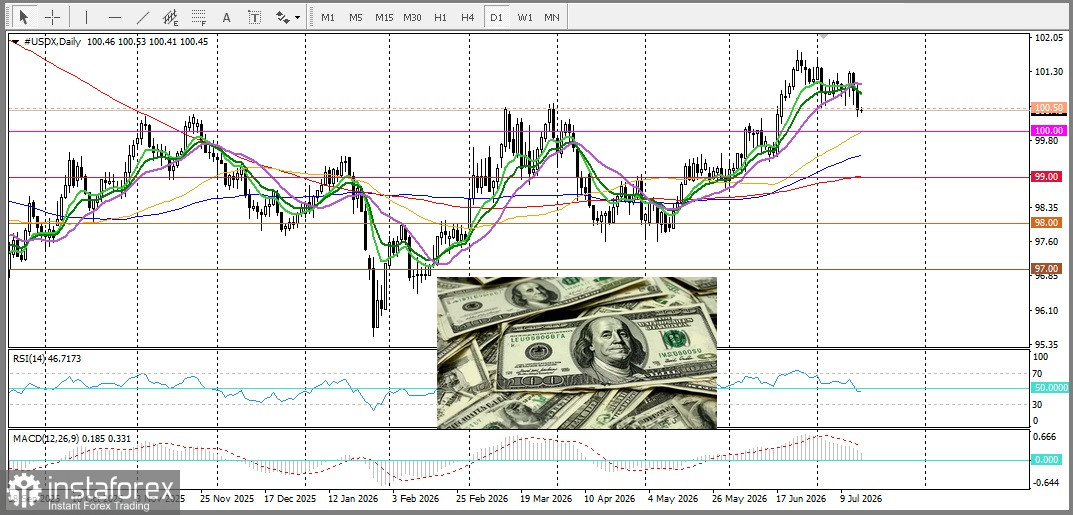The image size is (1073, 515).
Task: Pick the equidistant channel tool
Action: tap(170, 17)
